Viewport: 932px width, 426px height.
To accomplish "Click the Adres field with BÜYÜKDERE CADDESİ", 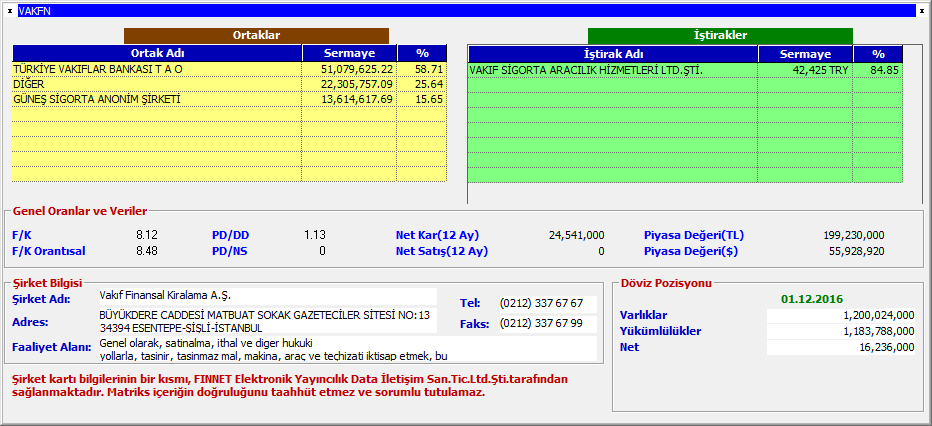I will click(267, 321).
